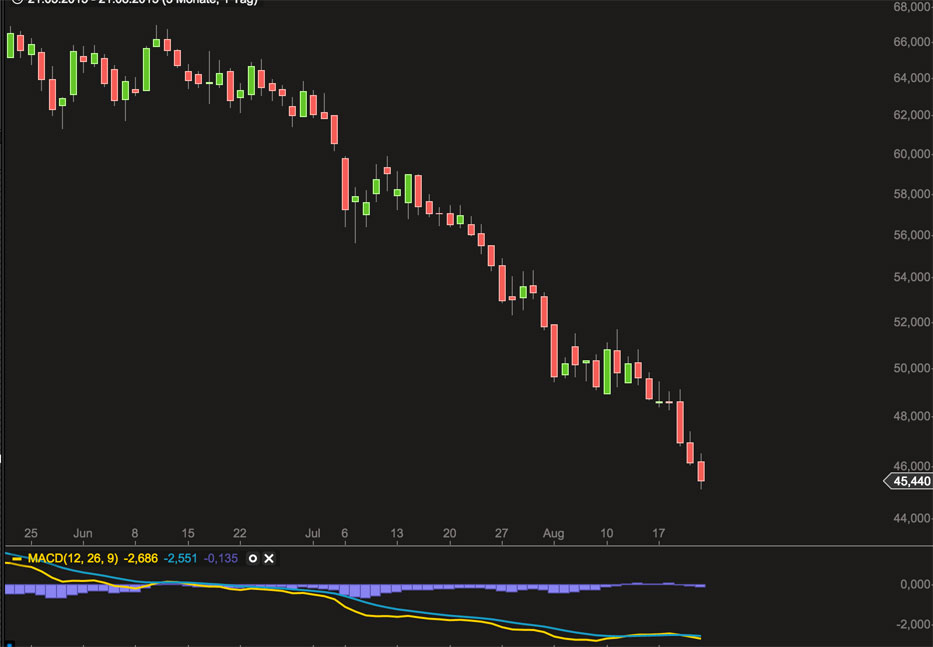Click the 62,000 price axis label

pyautogui.click(x=912, y=114)
